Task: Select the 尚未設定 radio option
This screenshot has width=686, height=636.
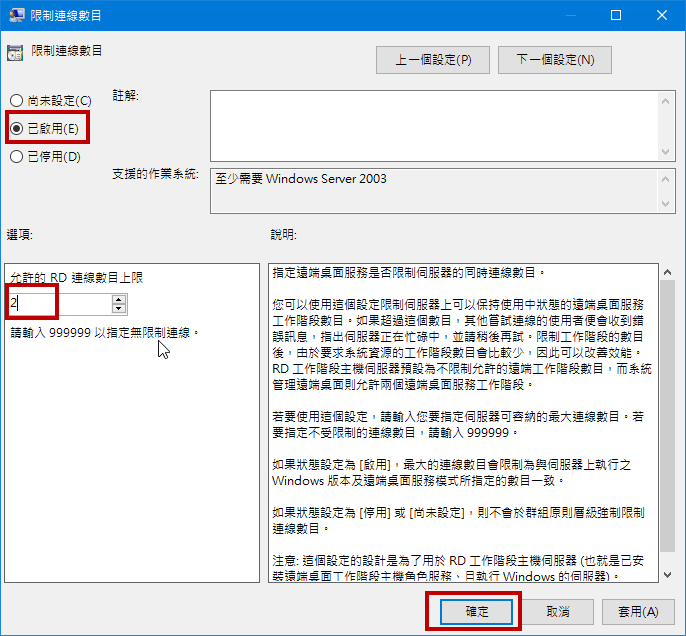Action: [x=16, y=101]
